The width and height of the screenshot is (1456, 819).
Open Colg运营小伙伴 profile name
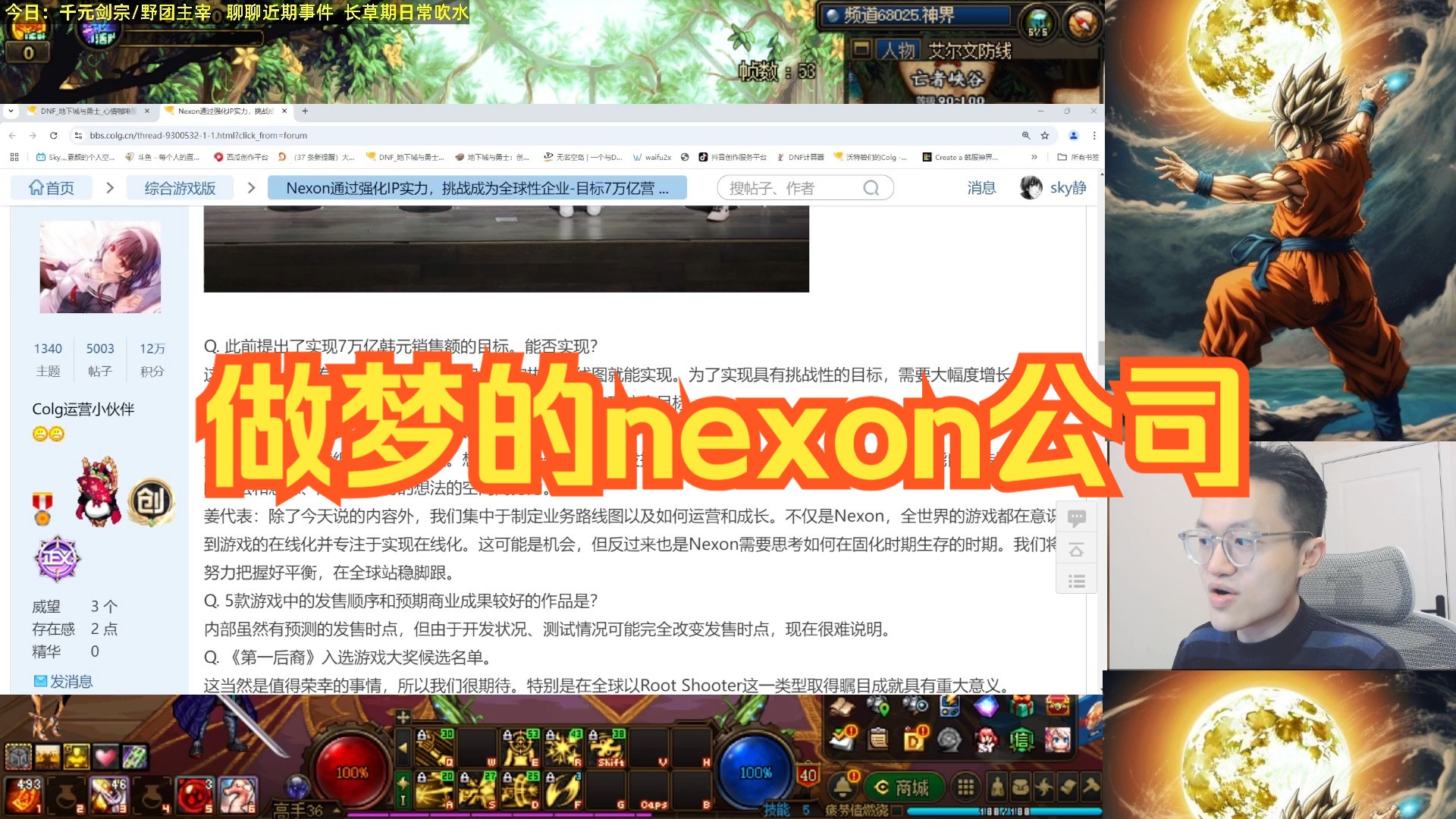tap(83, 409)
